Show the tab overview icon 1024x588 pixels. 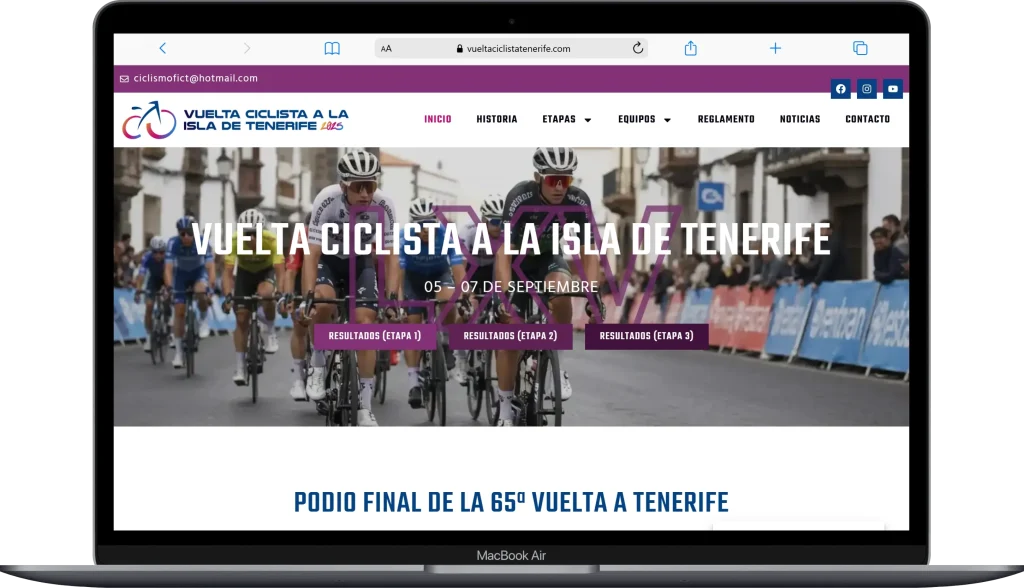(859, 48)
